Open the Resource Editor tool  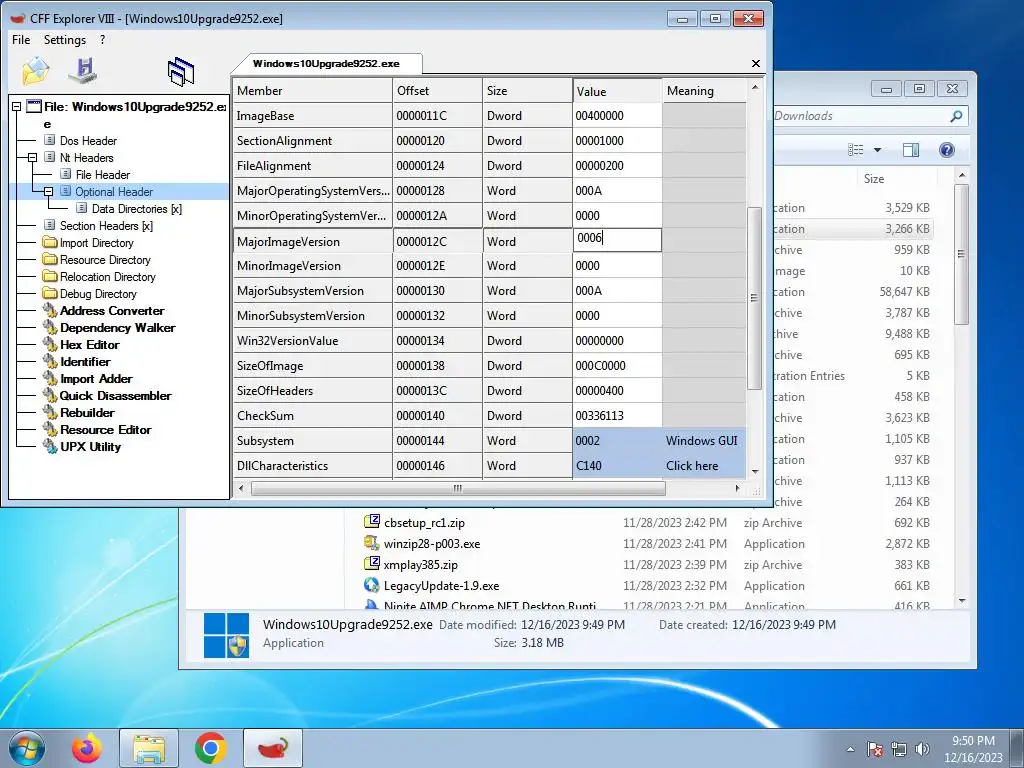click(105, 429)
